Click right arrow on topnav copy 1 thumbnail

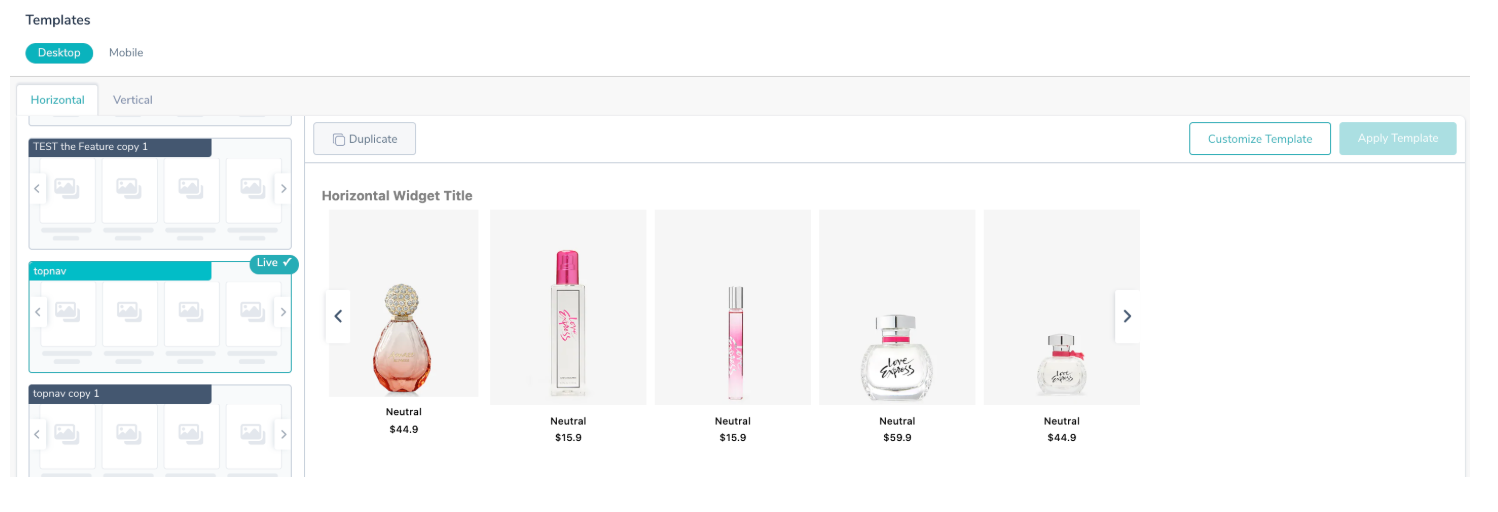(283, 434)
